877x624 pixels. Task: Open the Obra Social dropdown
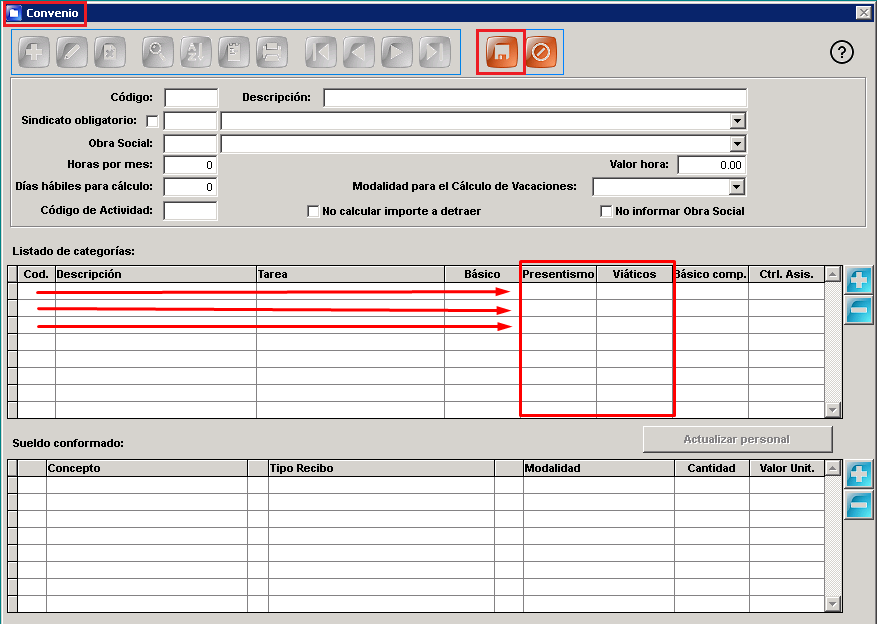737,144
